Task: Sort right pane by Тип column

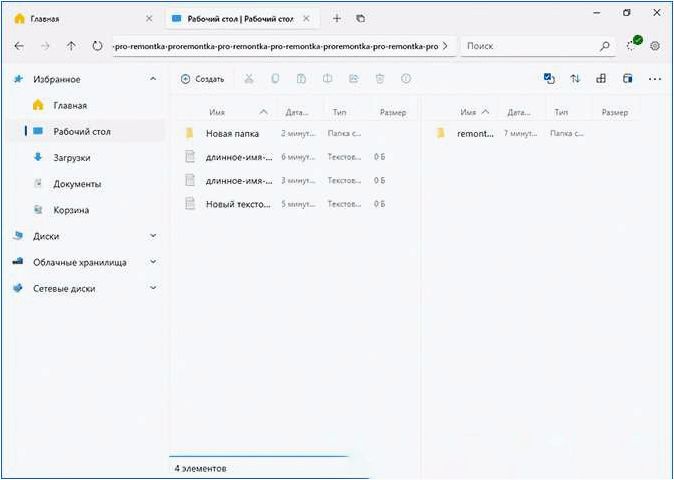Action: 561,113
